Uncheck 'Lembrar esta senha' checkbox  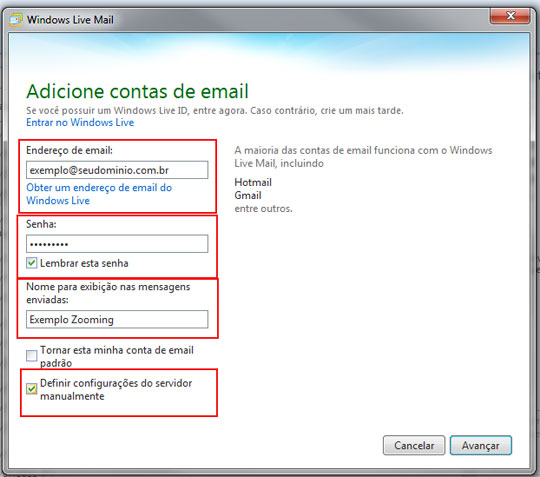coord(31,263)
